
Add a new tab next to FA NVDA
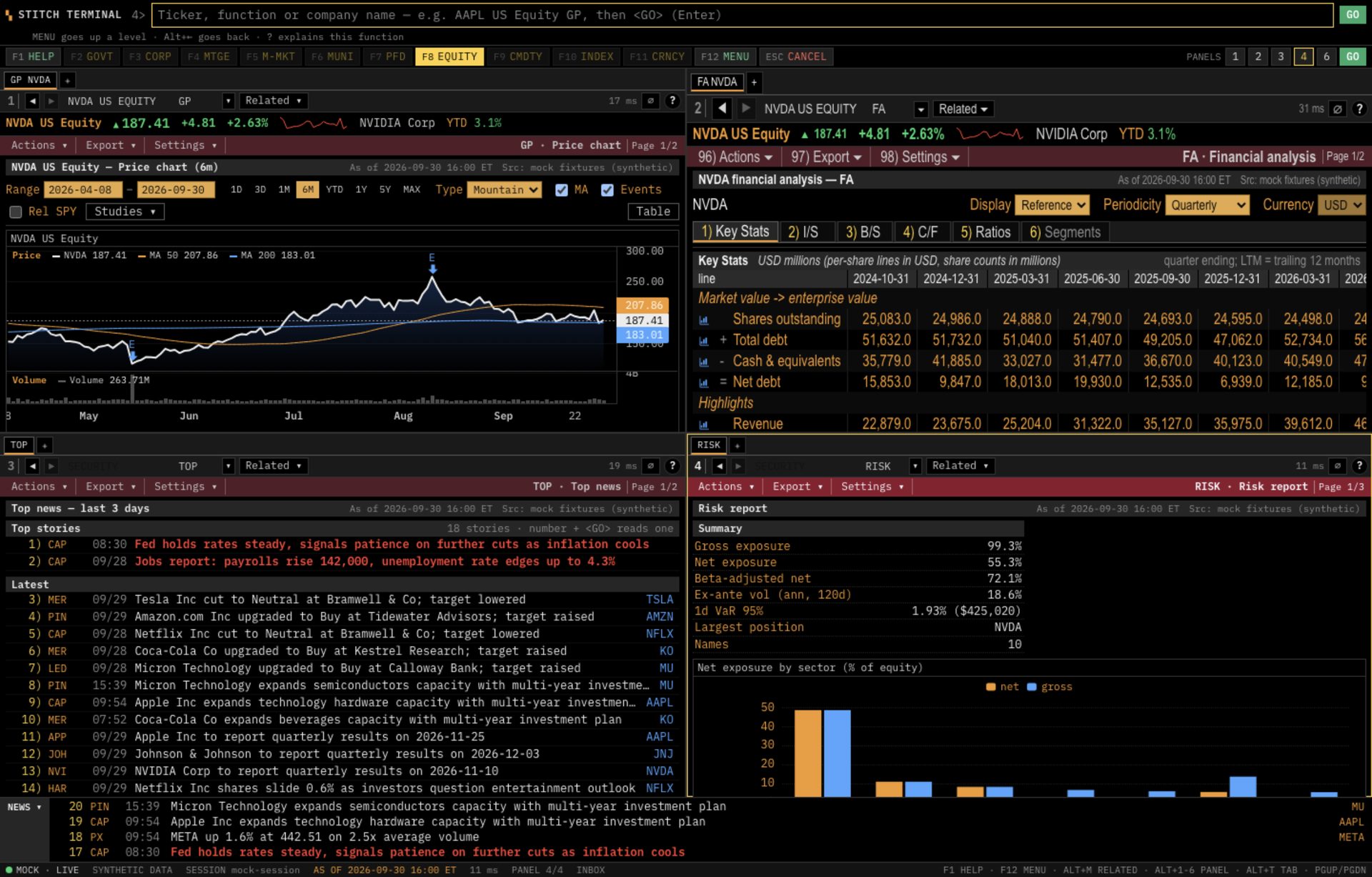pyautogui.click(x=754, y=82)
